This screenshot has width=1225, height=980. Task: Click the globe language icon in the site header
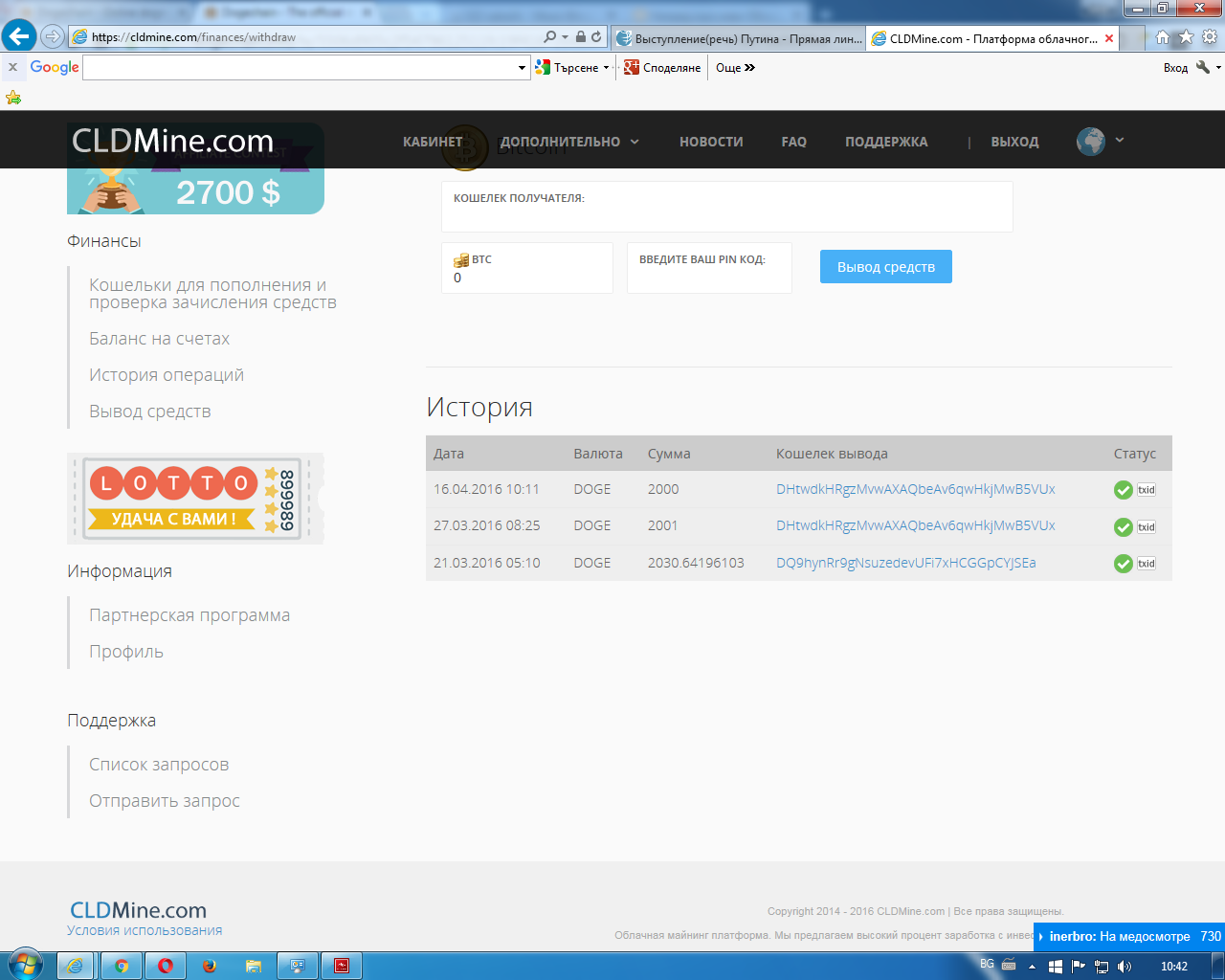click(x=1091, y=142)
